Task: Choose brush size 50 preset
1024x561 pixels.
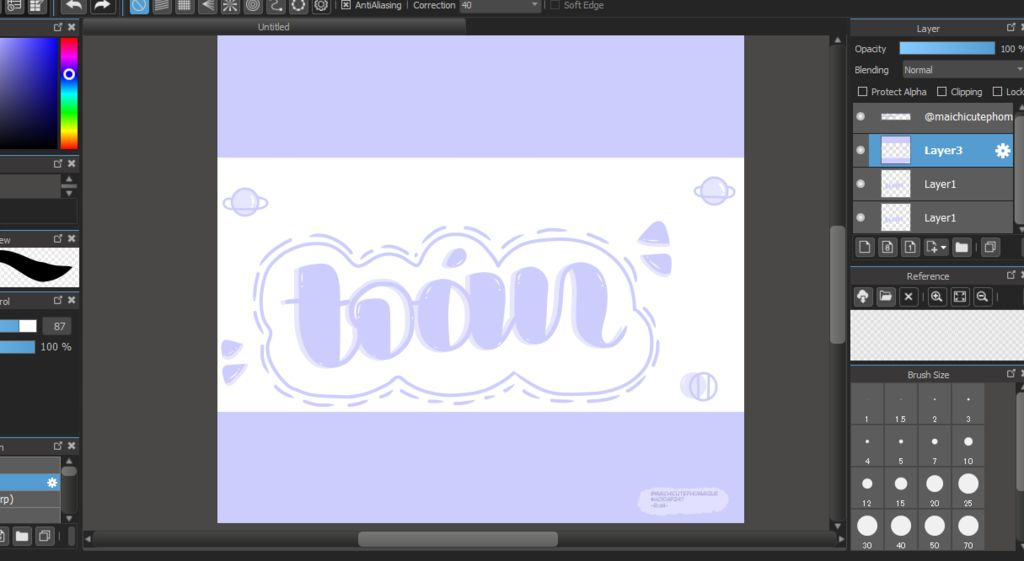Action: click(x=935, y=531)
